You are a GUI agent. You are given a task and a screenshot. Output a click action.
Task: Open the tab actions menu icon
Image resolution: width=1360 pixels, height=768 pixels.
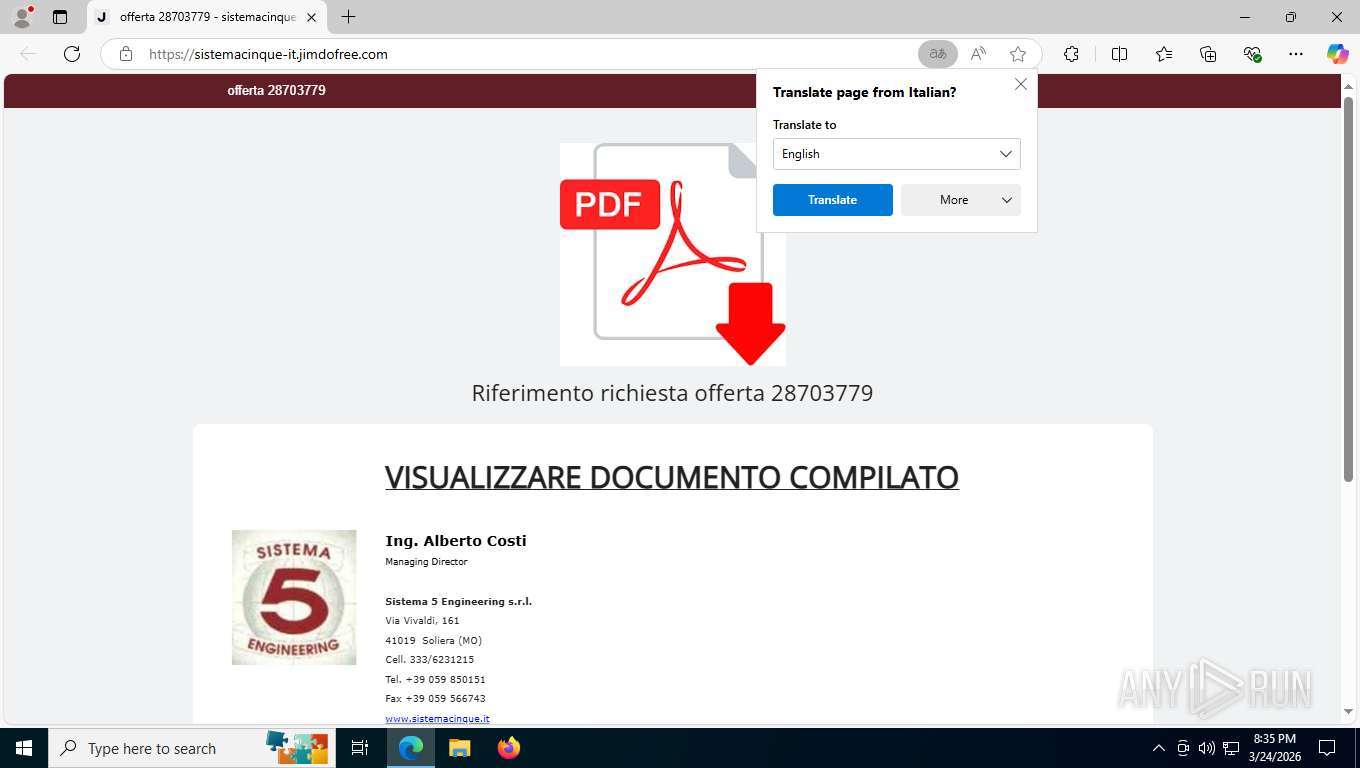pos(60,17)
